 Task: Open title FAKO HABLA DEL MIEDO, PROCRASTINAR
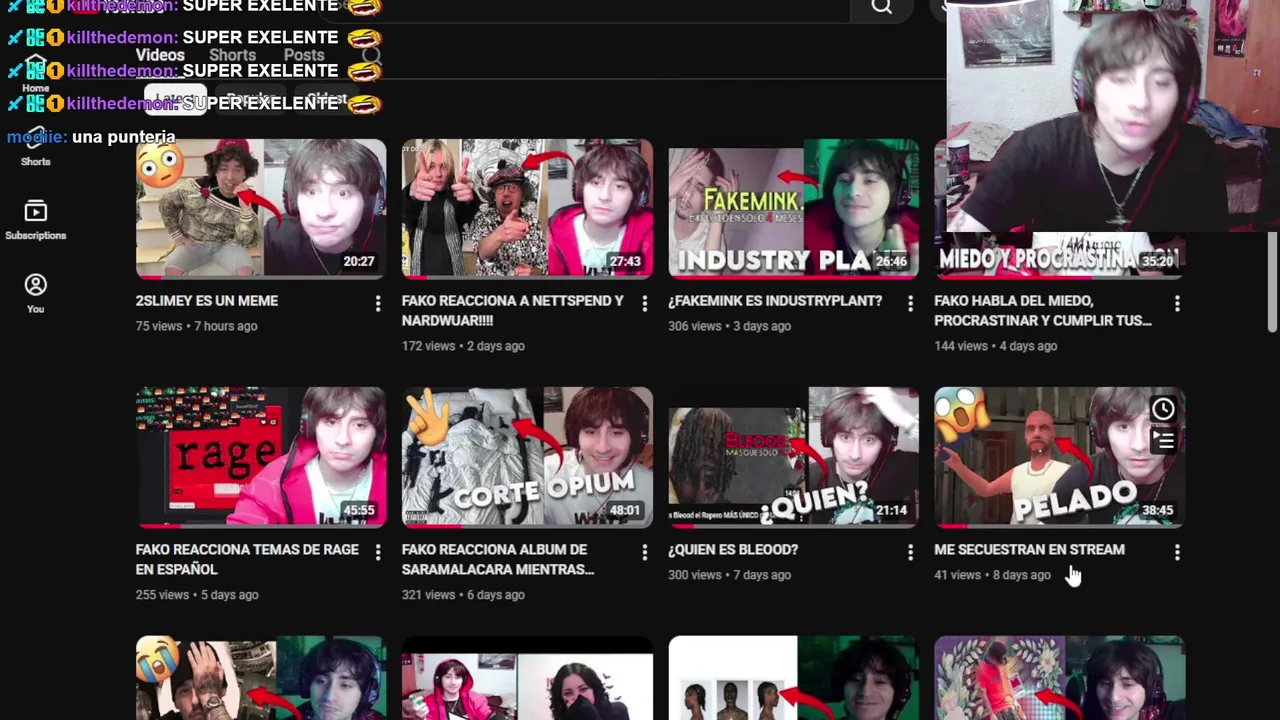(x=1042, y=310)
